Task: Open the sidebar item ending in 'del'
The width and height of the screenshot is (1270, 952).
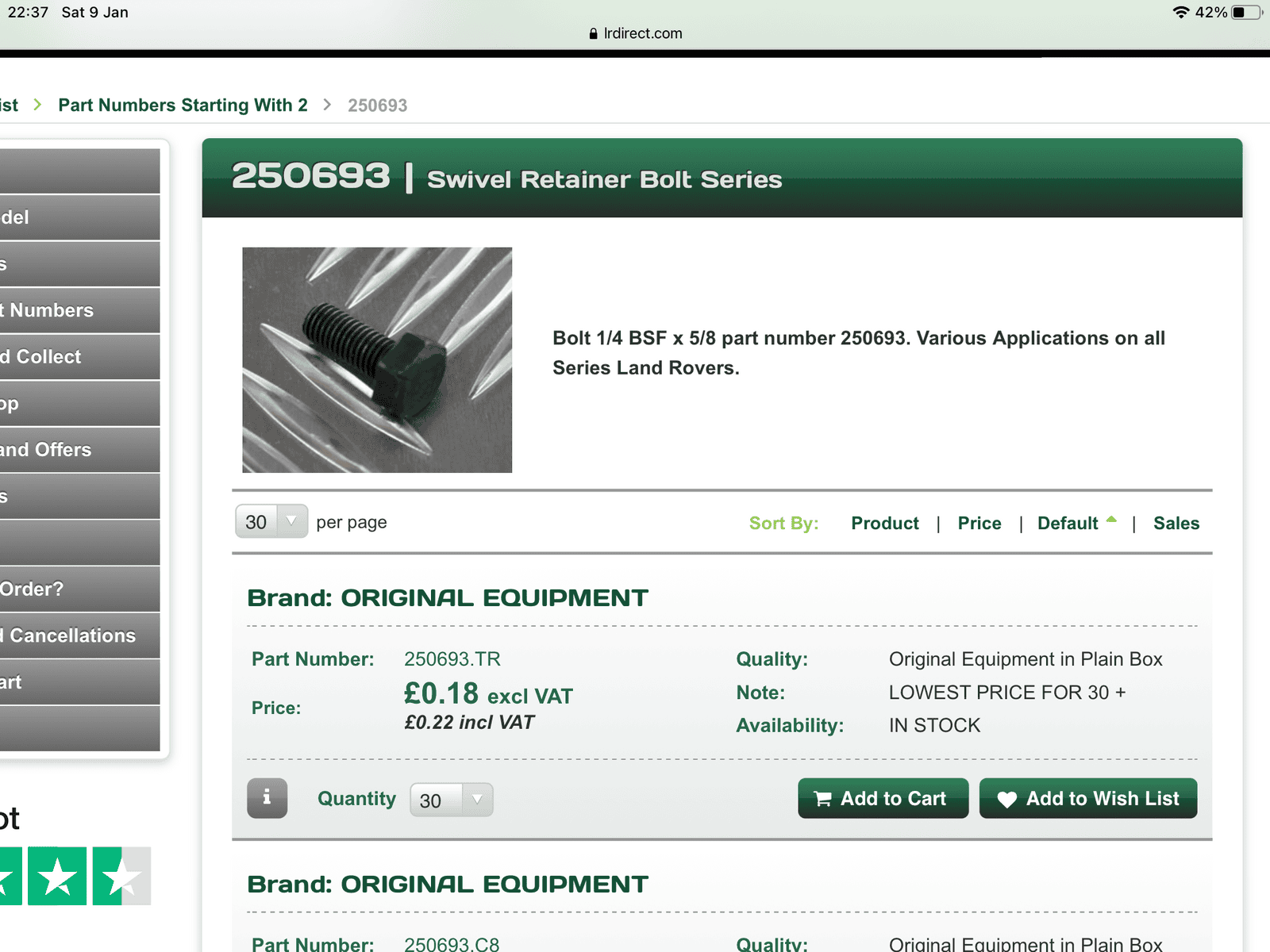Action: pyautogui.click(x=79, y=217)
